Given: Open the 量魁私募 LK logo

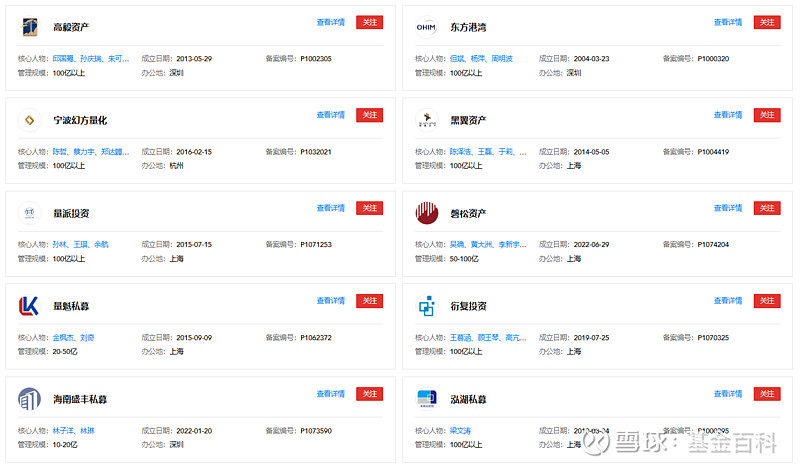Looking at the screenshot, I should point(29,306).
